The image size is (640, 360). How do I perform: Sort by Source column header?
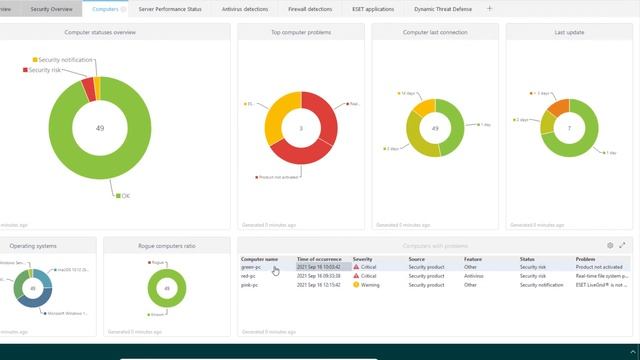click(x=416, y=259)
